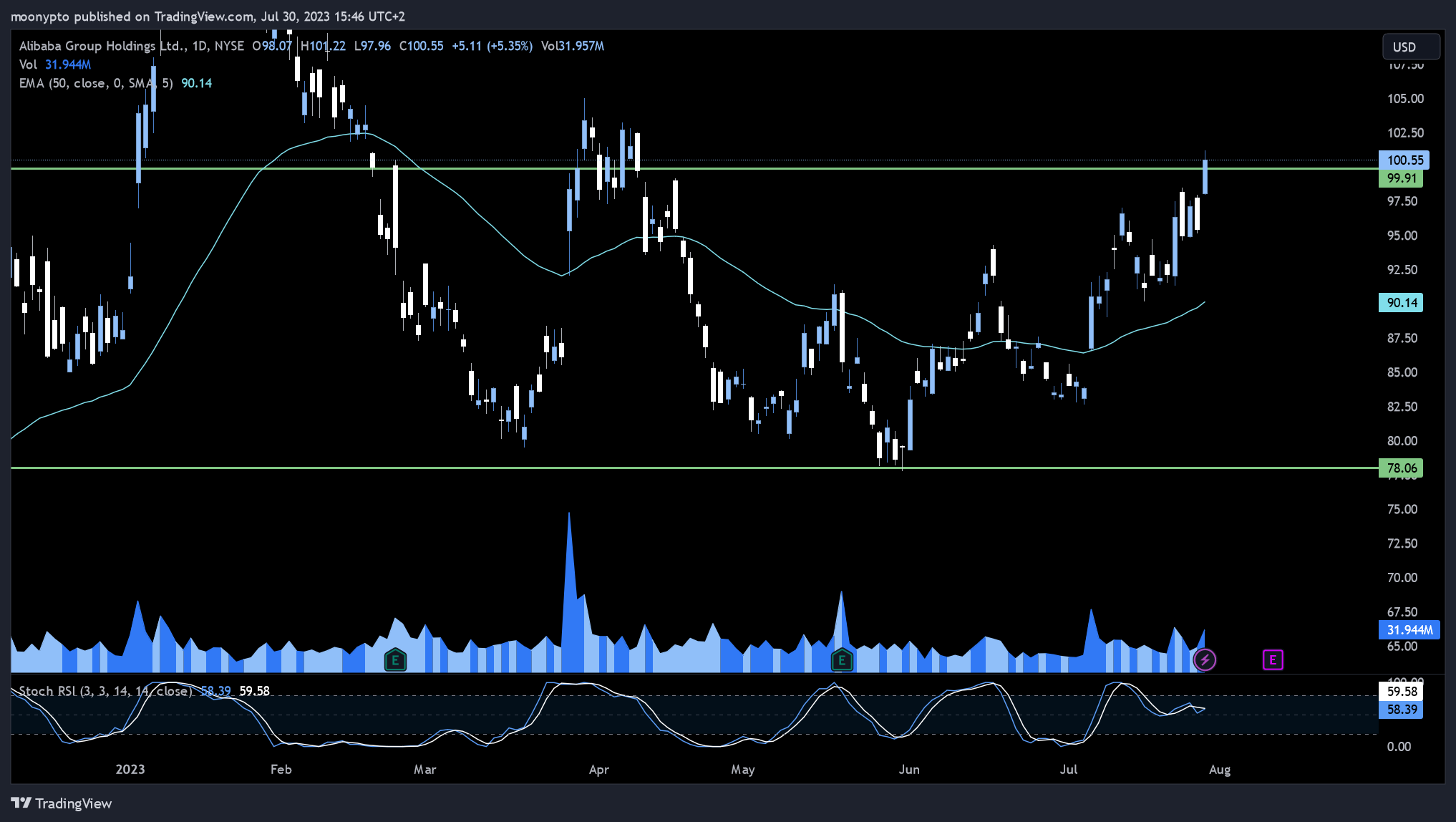1456x822 pixels.
Task: Click the 78.06 support line price label
Action: coord(1401,468)
